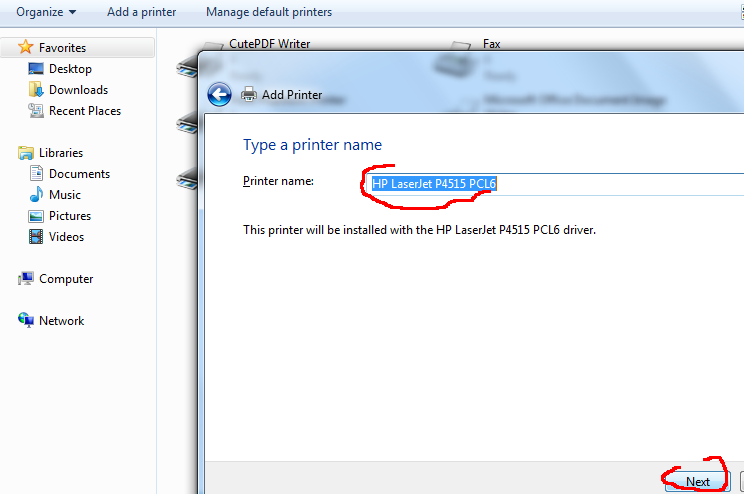Click Add a printer in toolbar

141,12
